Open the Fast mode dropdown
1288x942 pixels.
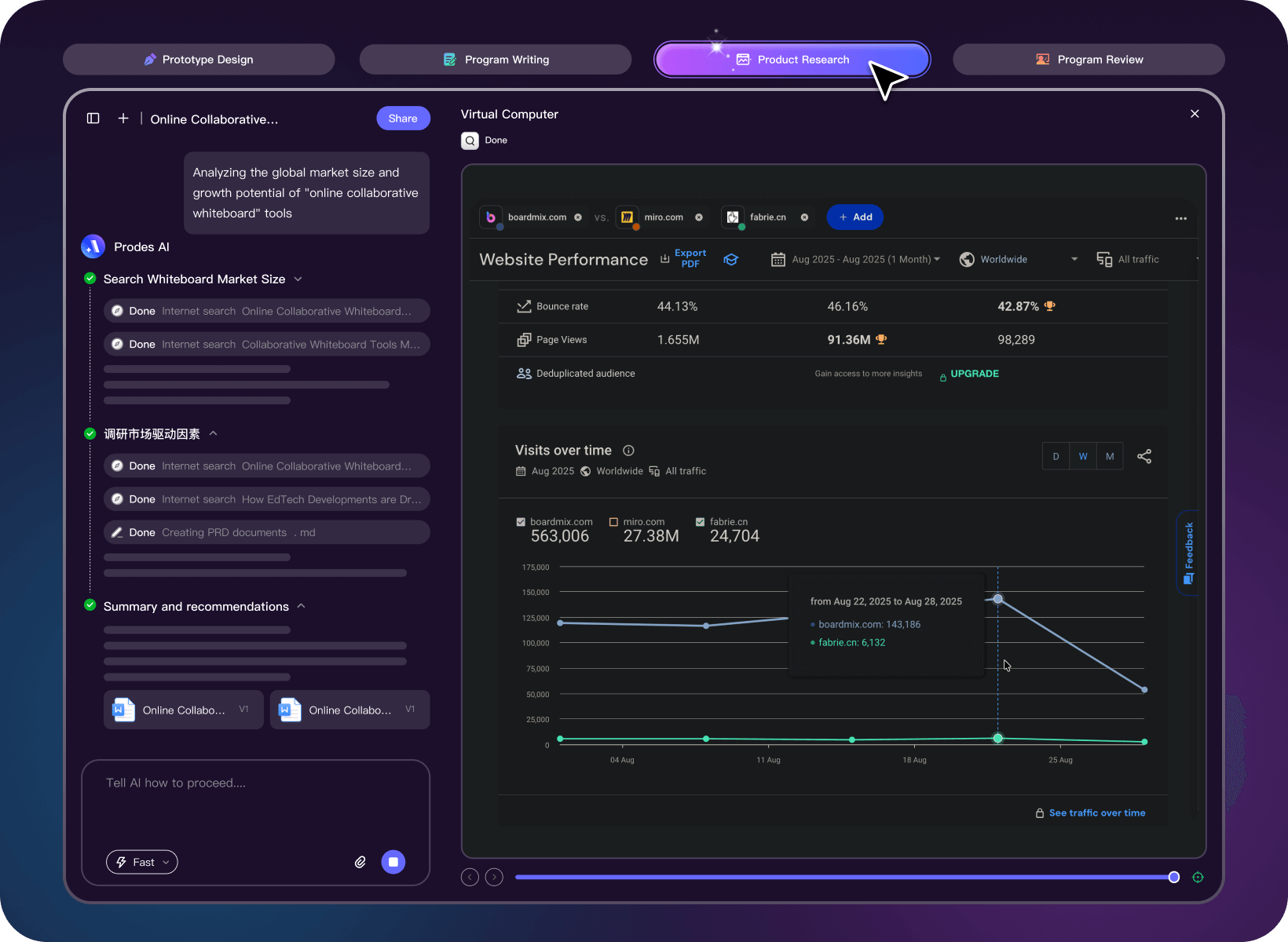point(142,862)
